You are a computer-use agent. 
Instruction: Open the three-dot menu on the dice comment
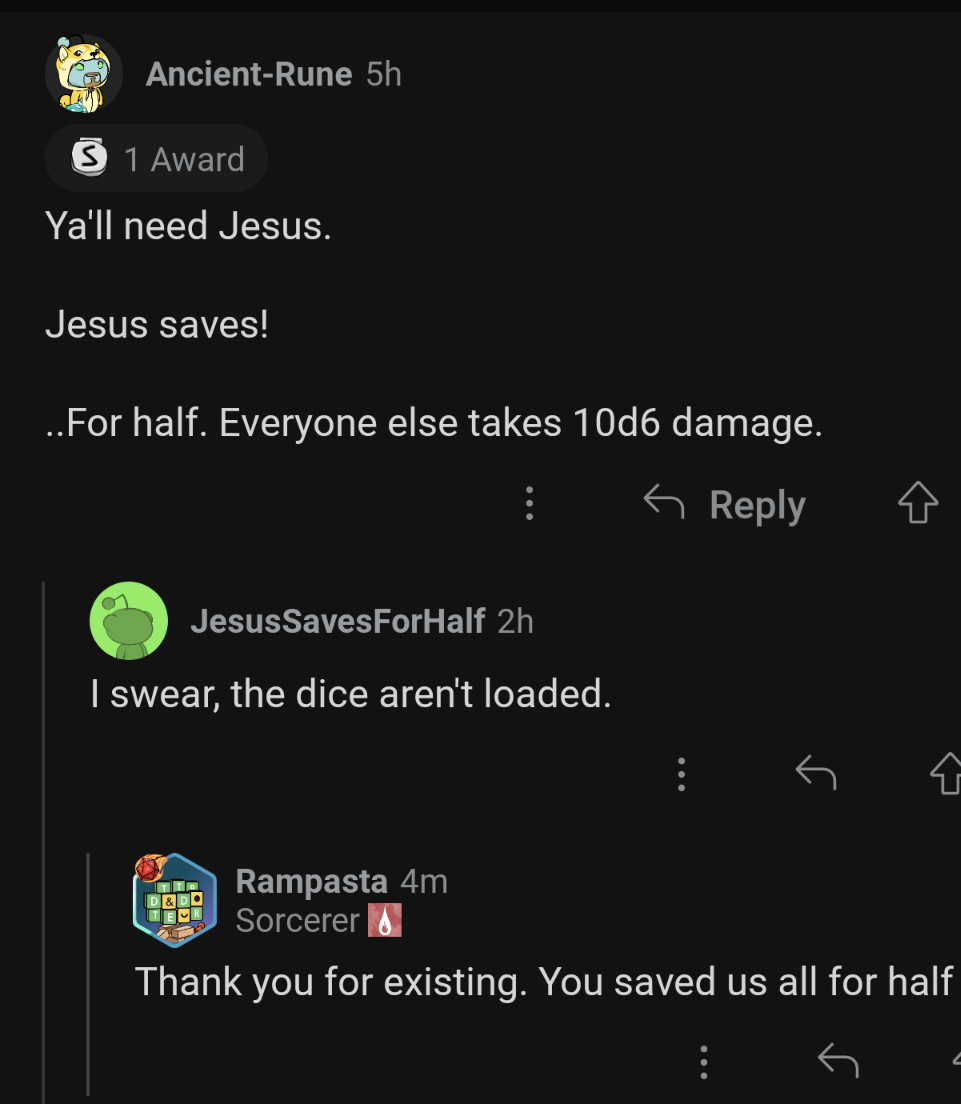tap(682, 771)
